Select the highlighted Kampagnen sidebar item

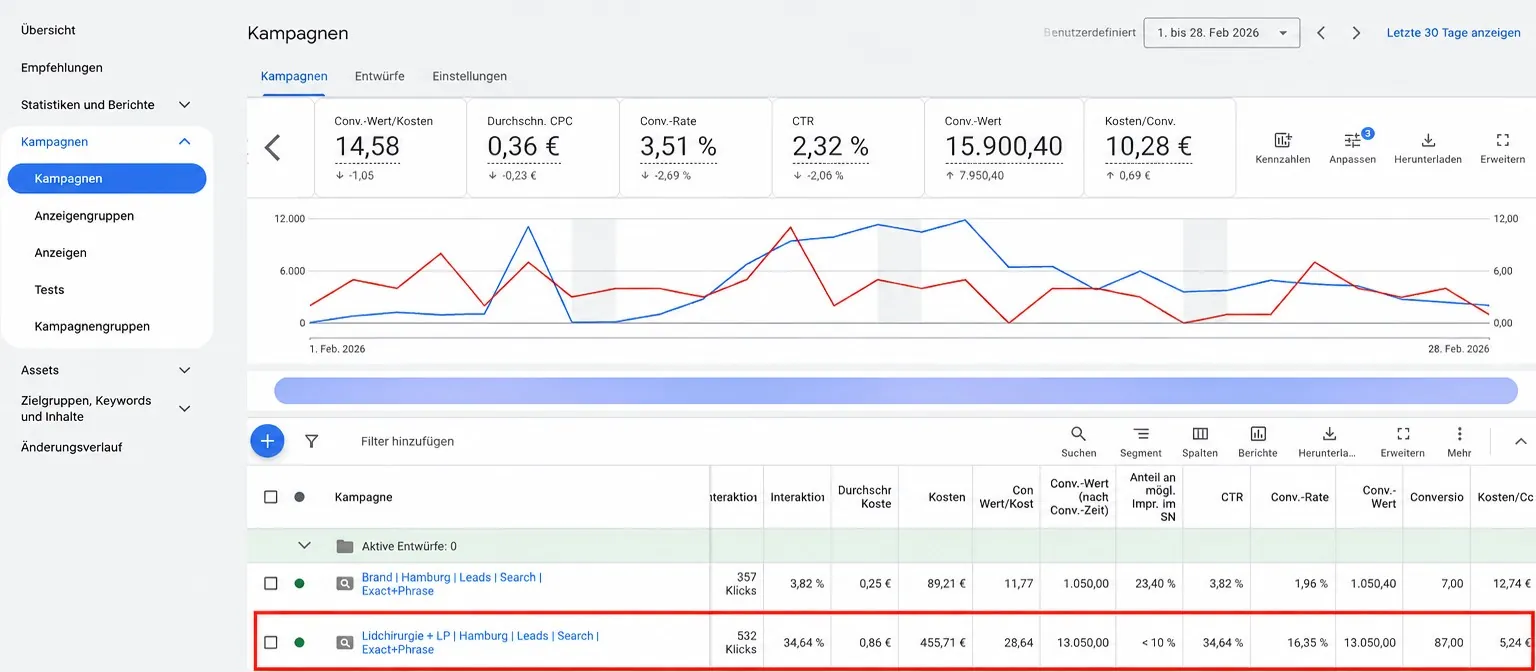(x=106, y=179)
